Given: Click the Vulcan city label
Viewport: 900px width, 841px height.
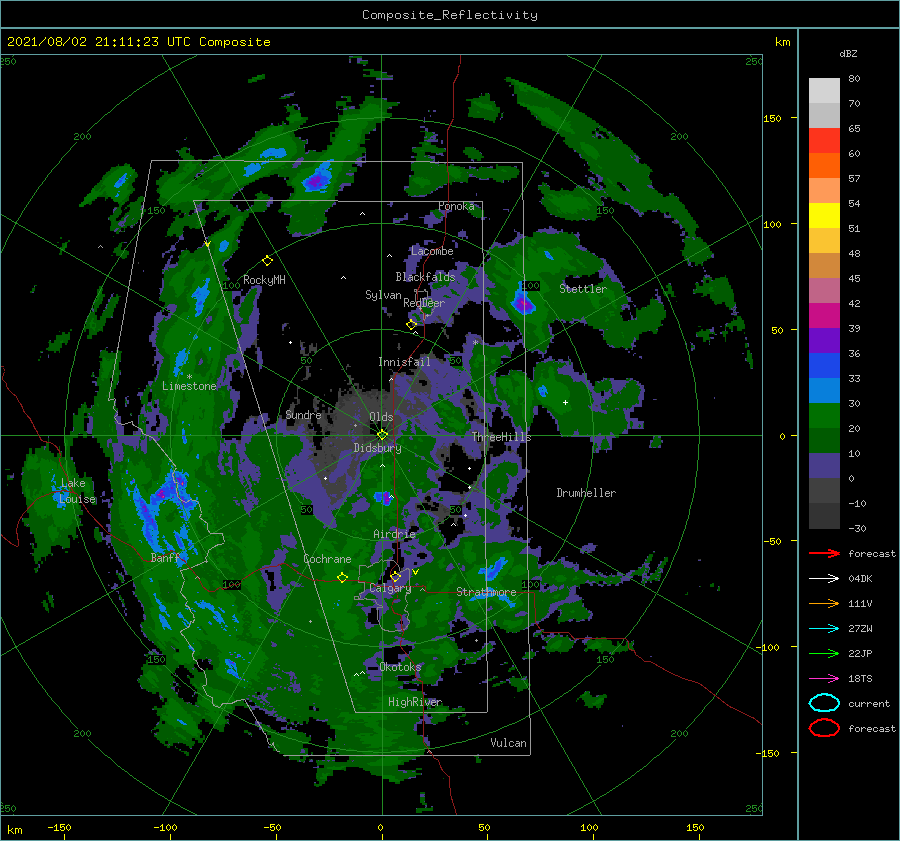Looking at the screenshot, I should point(508,743).
